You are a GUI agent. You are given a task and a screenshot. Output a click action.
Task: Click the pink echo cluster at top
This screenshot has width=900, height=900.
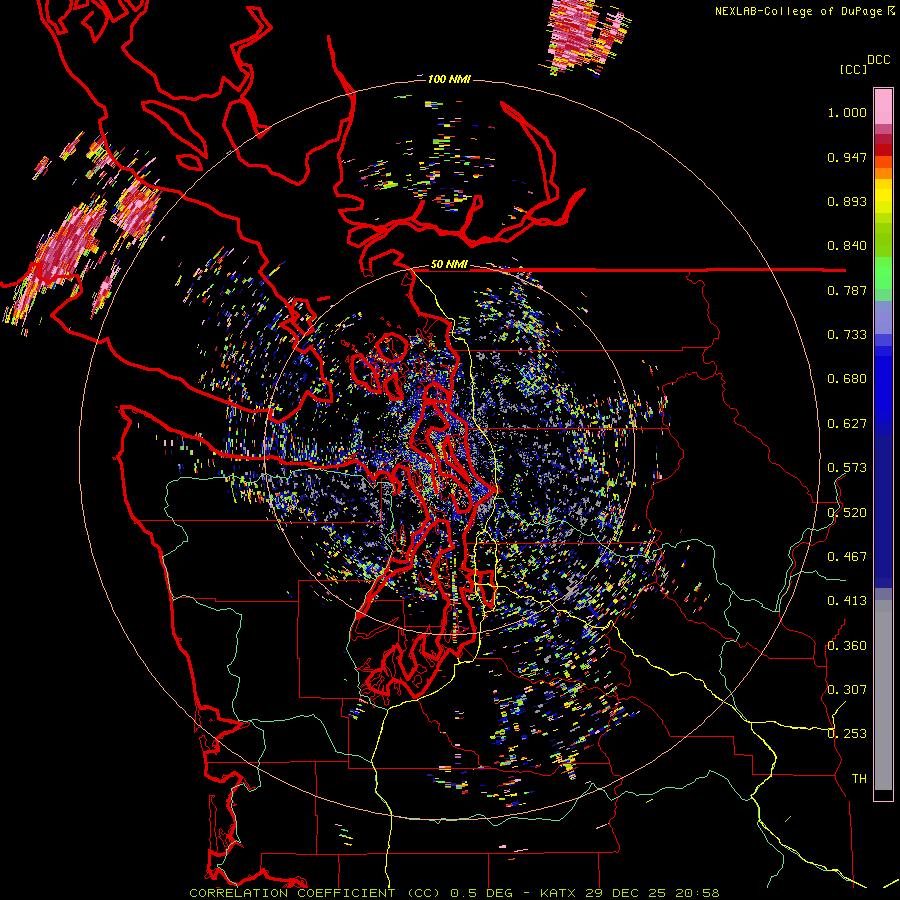pos(587,36)
